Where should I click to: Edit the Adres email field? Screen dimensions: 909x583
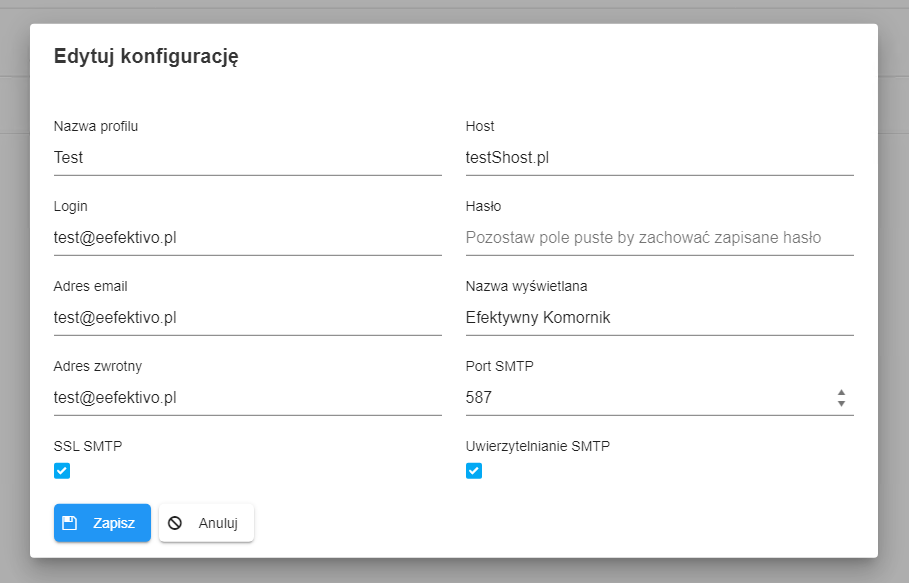coord(248,318)
